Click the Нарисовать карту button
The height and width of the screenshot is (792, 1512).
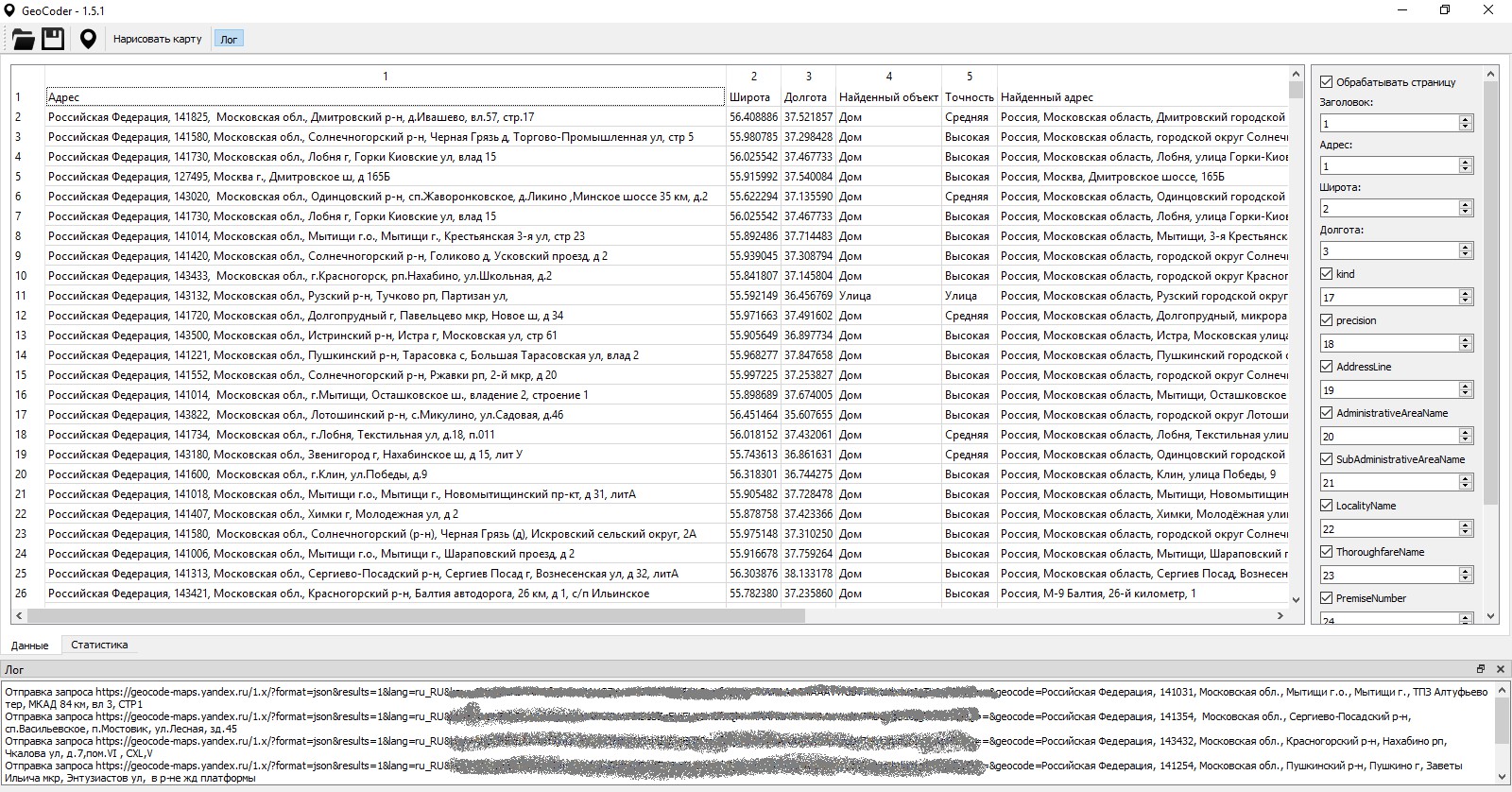(x=158, y=39)
